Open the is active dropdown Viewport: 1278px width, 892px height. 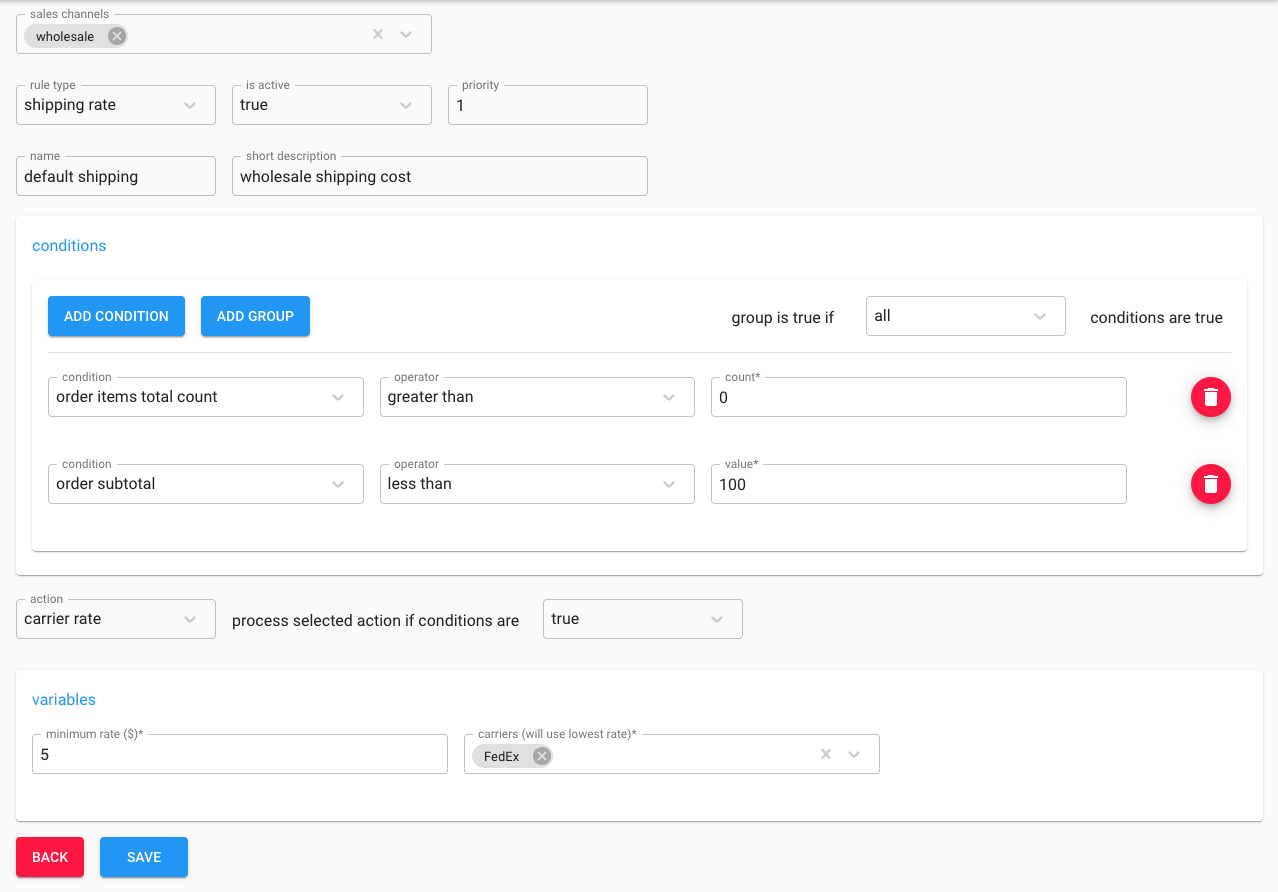[331, 105]
